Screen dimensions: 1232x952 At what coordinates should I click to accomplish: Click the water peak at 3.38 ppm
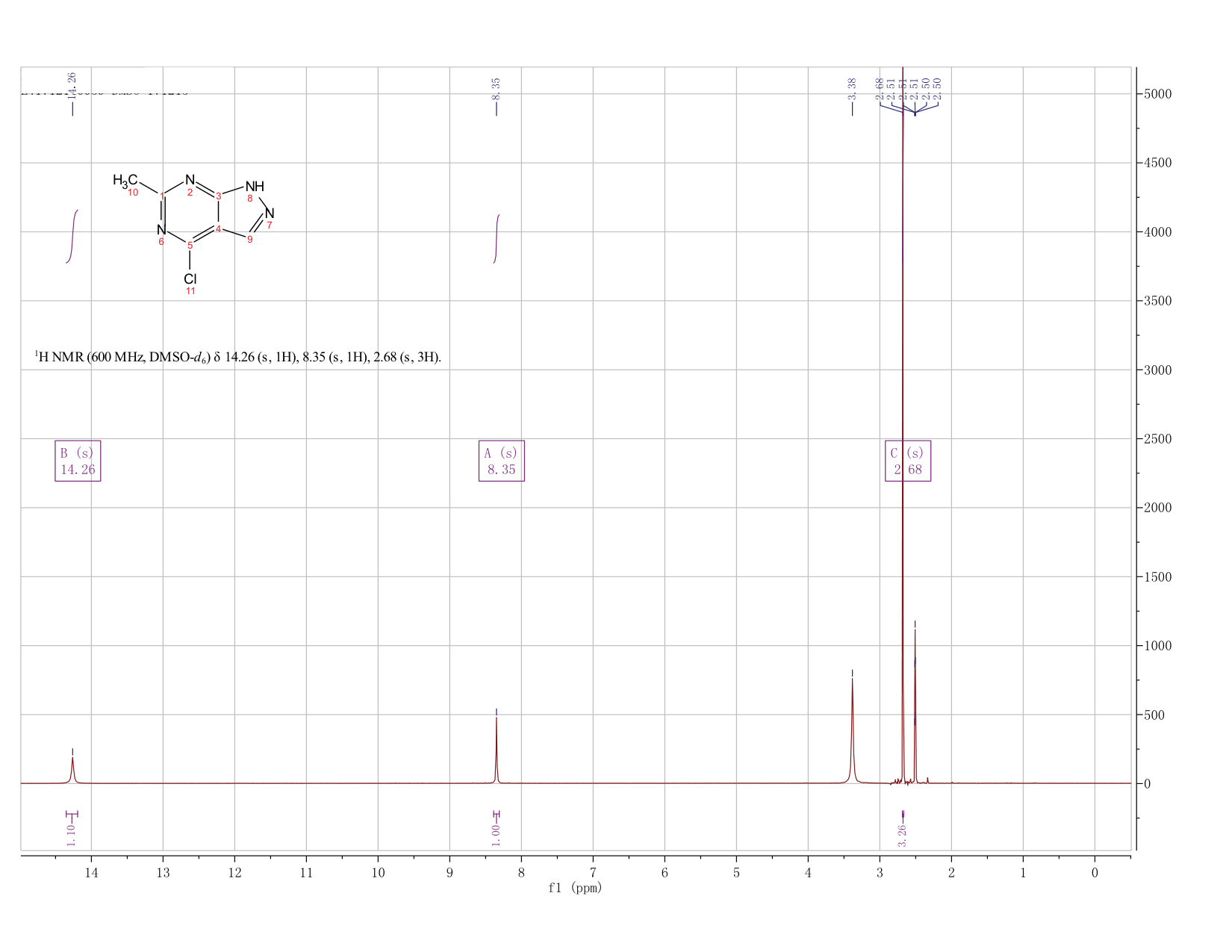(x=852, y=731)
